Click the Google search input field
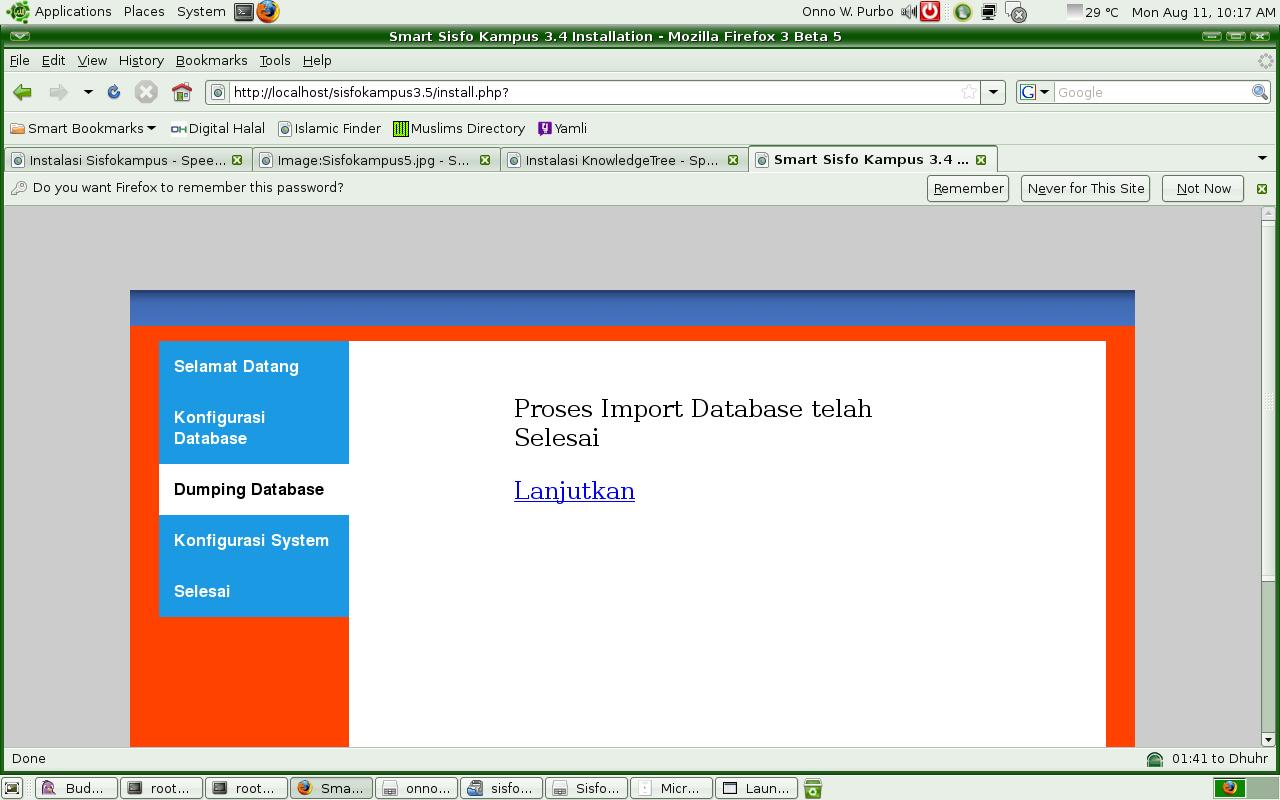Screen dimensions: 1280x800 click(x=1150, y=92)
